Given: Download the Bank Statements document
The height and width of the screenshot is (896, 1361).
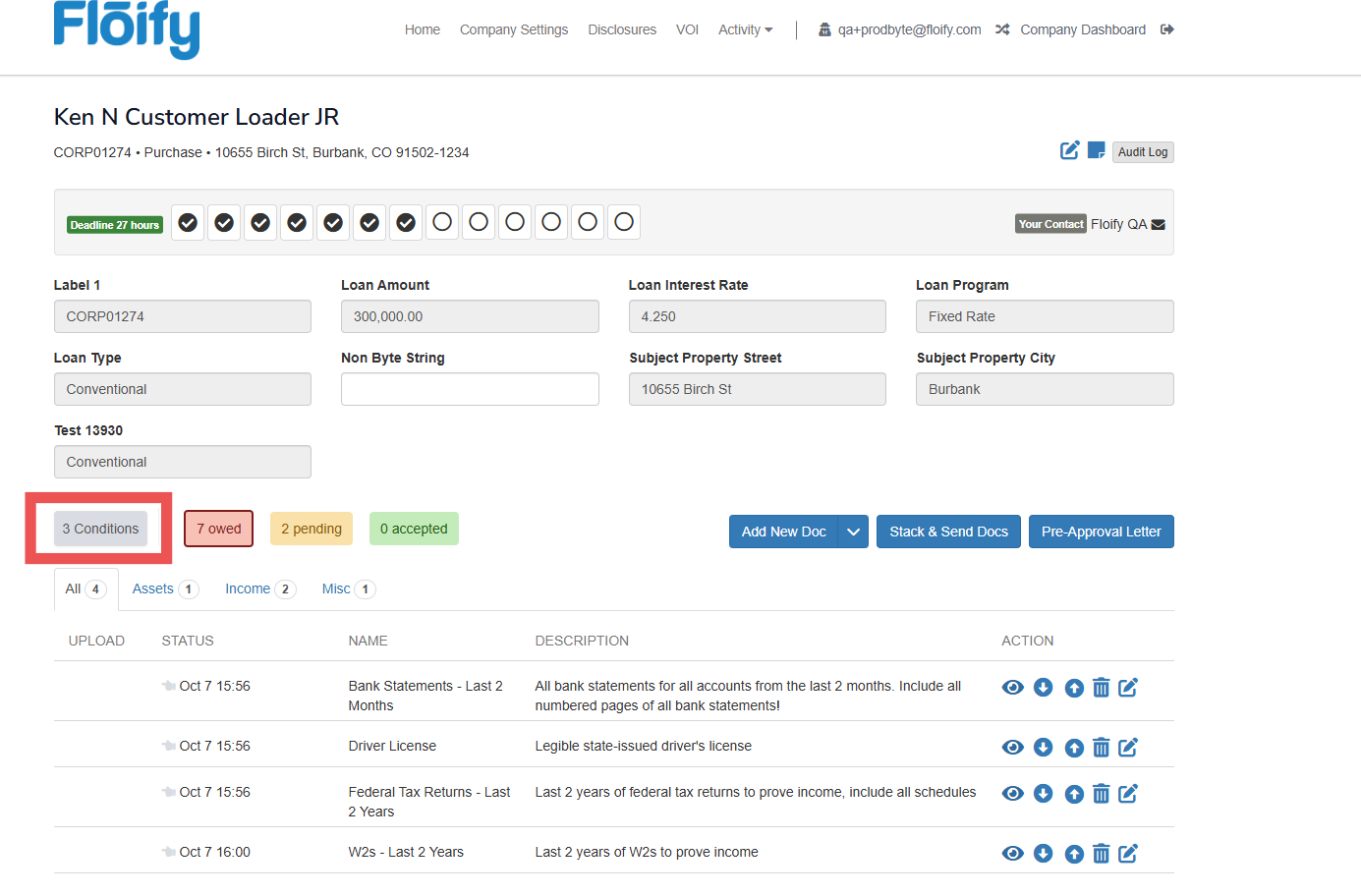Looking at the screenshot, I should point(1043,688).
